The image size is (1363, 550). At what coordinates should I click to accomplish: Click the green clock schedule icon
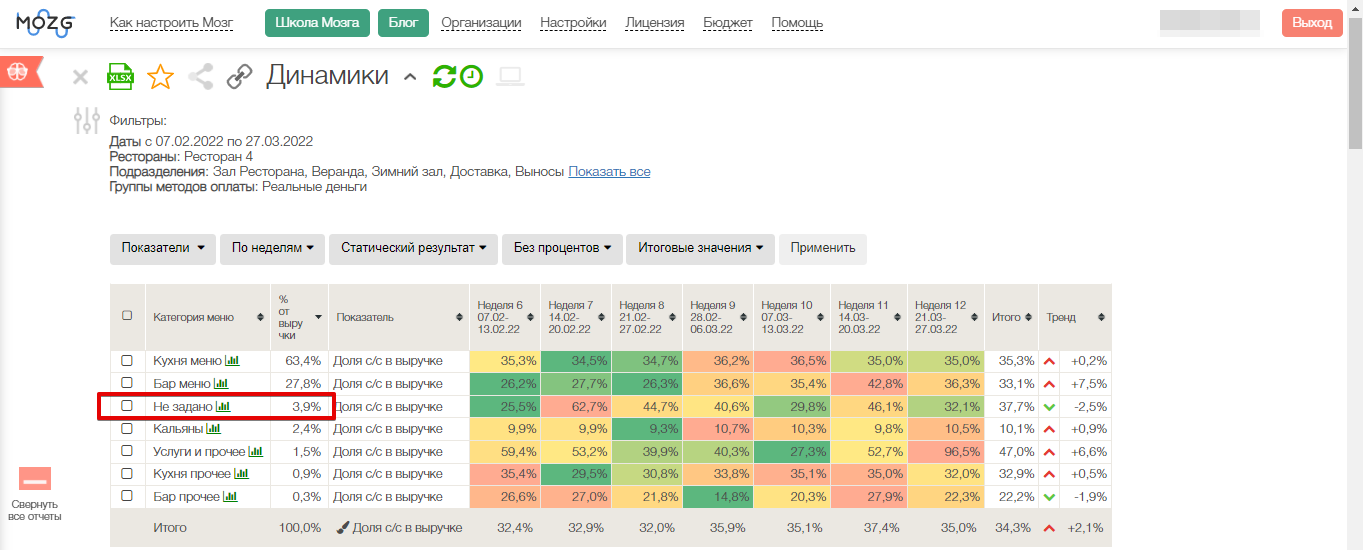(471, 76)
